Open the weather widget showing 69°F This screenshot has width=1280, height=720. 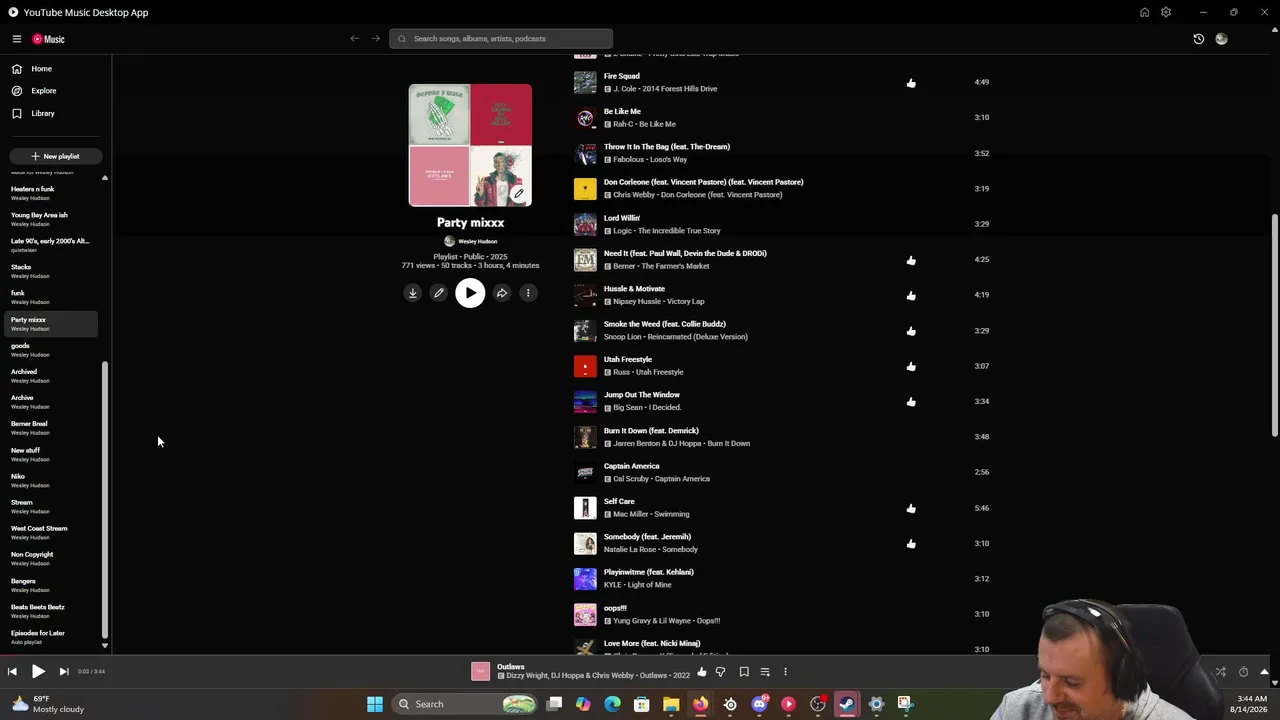[48, 704]
